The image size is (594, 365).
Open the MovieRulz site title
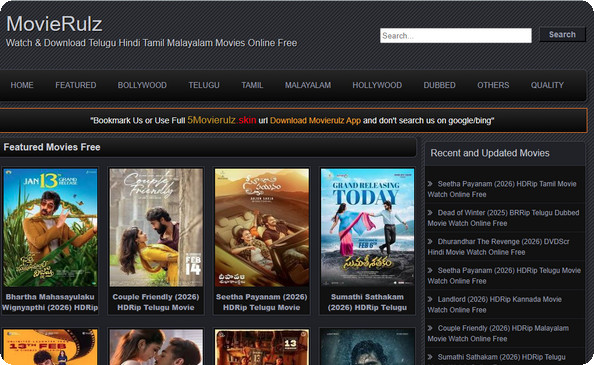(54, 24)
